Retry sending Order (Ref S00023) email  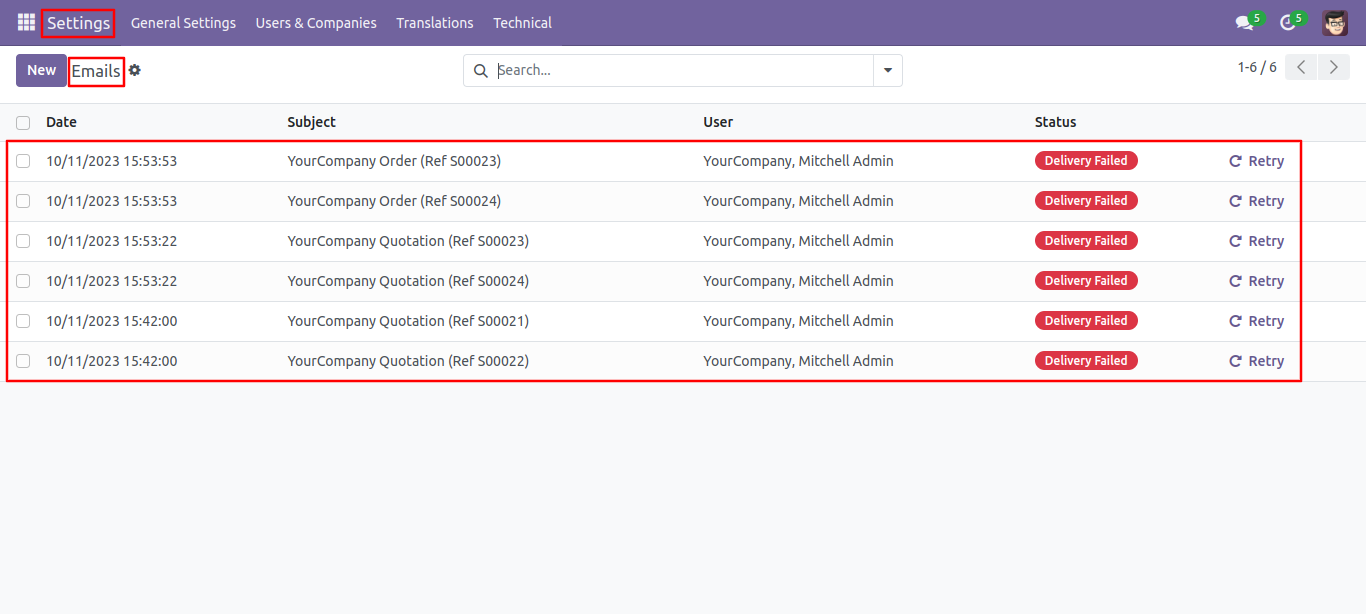click(1256, 161)
